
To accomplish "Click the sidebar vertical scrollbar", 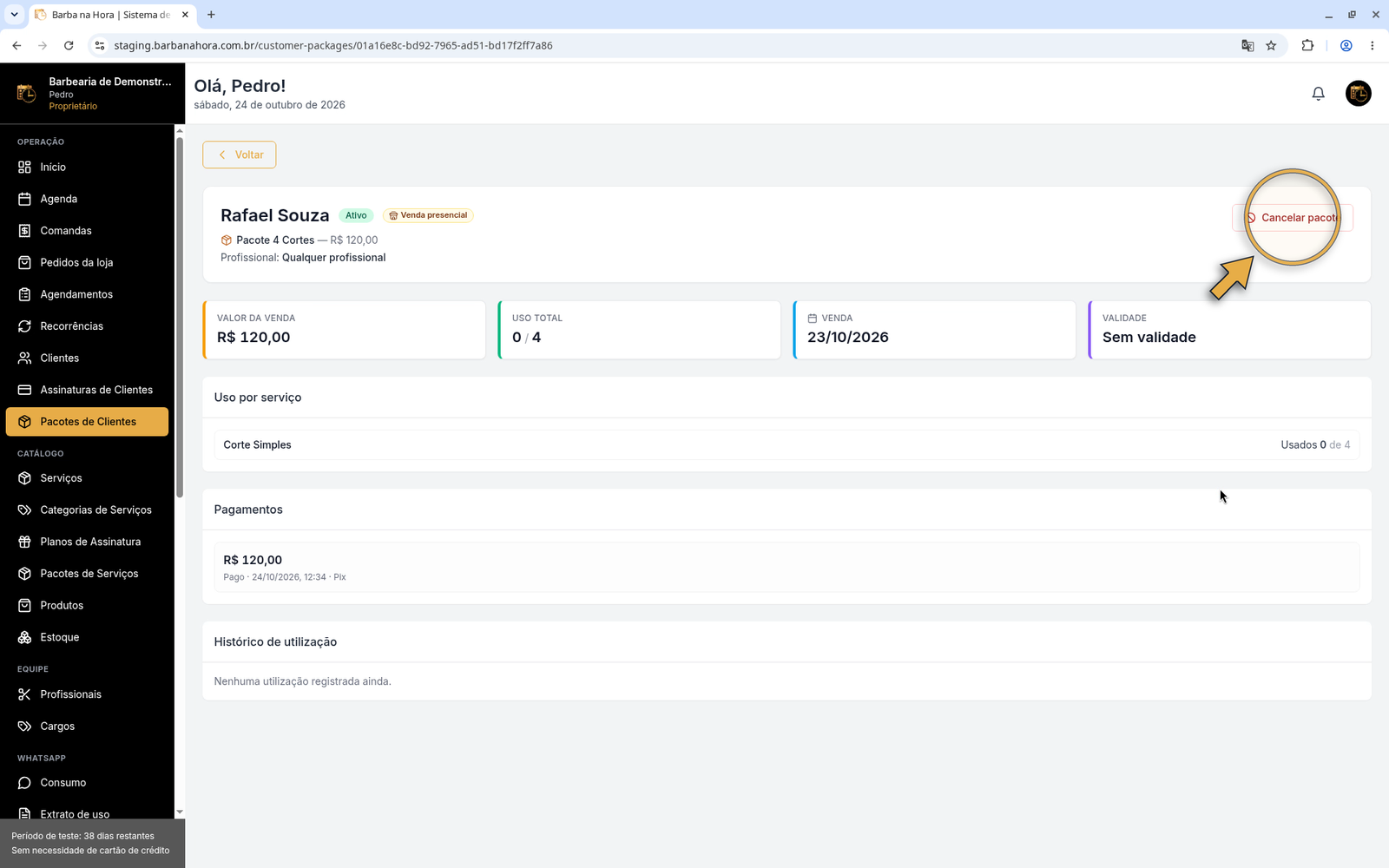I will point(180,317).
